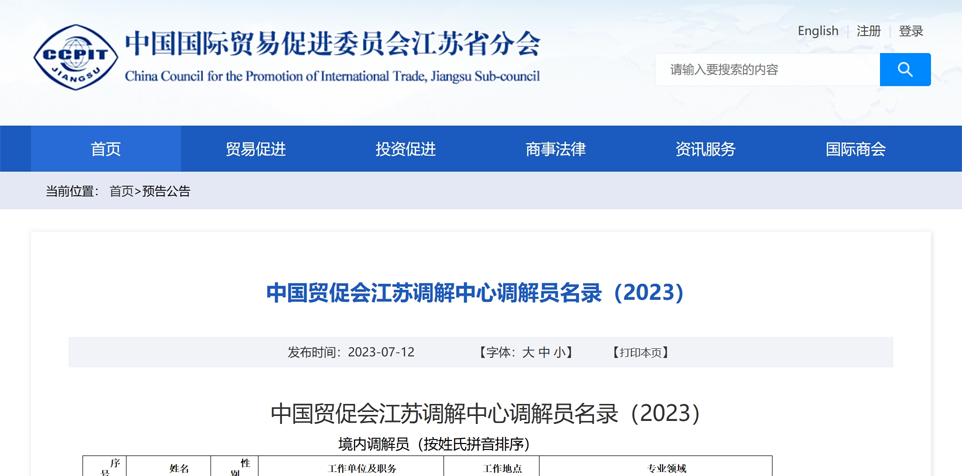
Task: Switch to English version link
Action: [x=818, y=31]
